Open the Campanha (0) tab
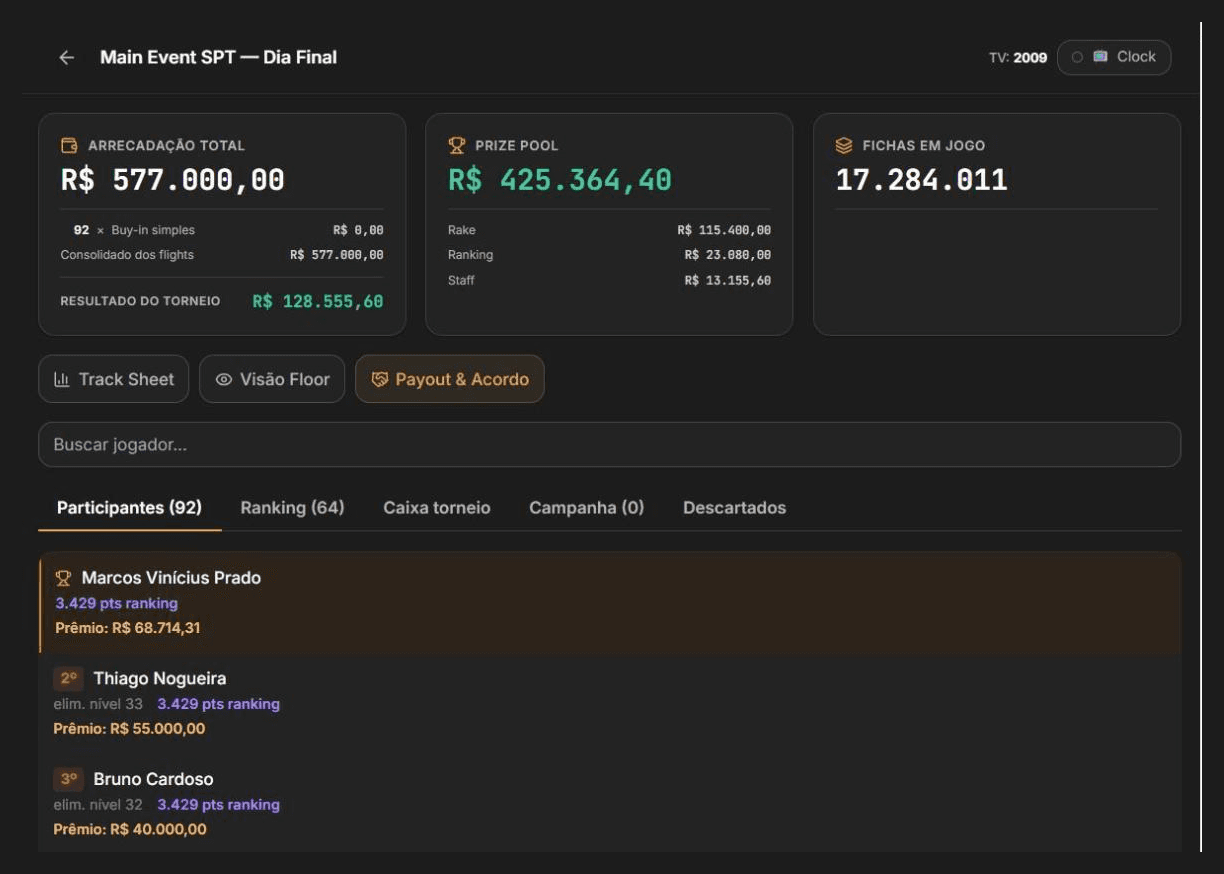 pyautogui.click(x=587, y=508)
